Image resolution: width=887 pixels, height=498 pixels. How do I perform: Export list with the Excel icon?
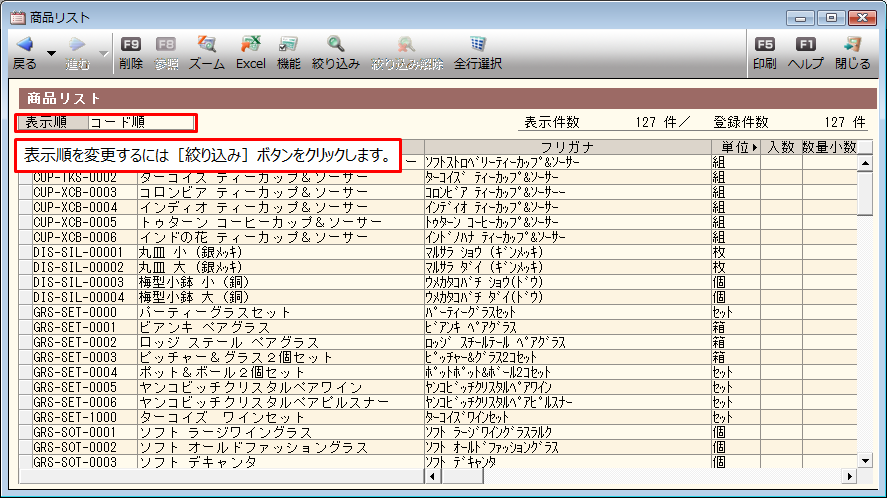click(x=251, y=45)
